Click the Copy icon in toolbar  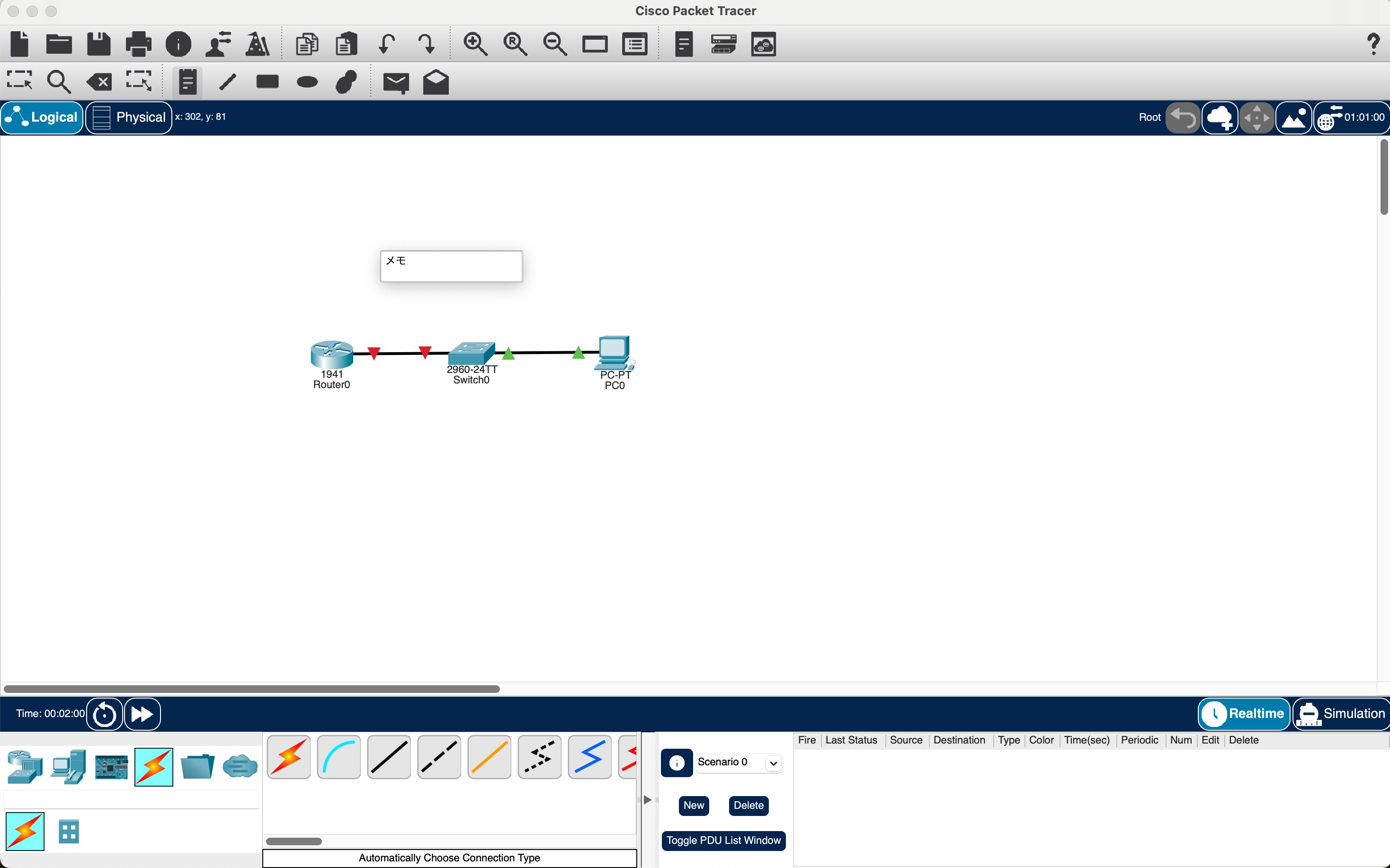point(307,44)
